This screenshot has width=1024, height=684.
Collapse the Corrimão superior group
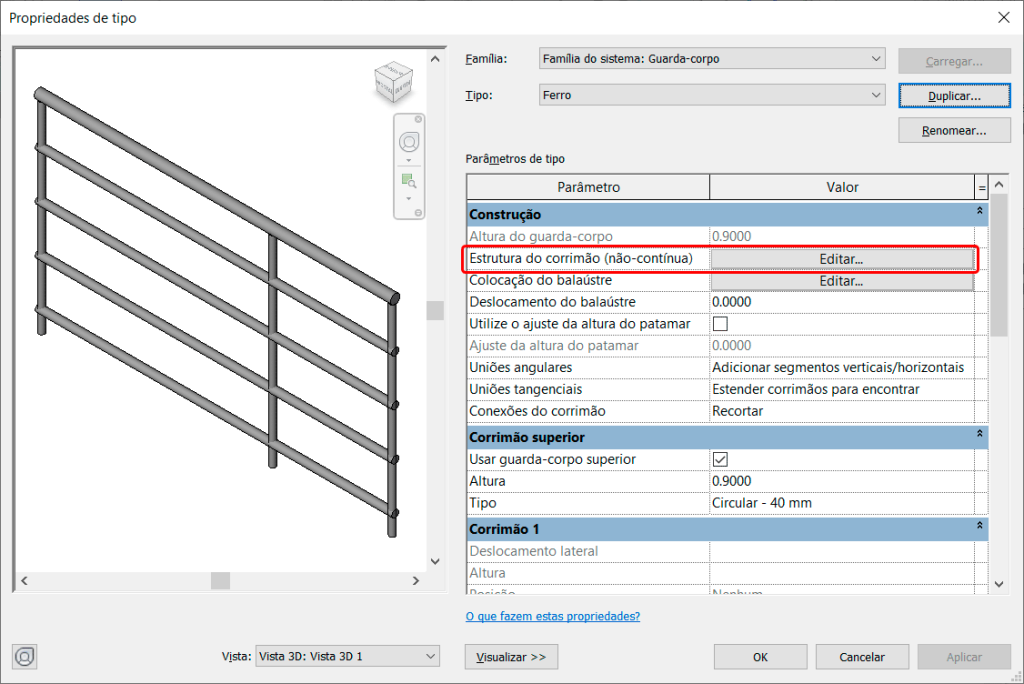tap(979, 437)
